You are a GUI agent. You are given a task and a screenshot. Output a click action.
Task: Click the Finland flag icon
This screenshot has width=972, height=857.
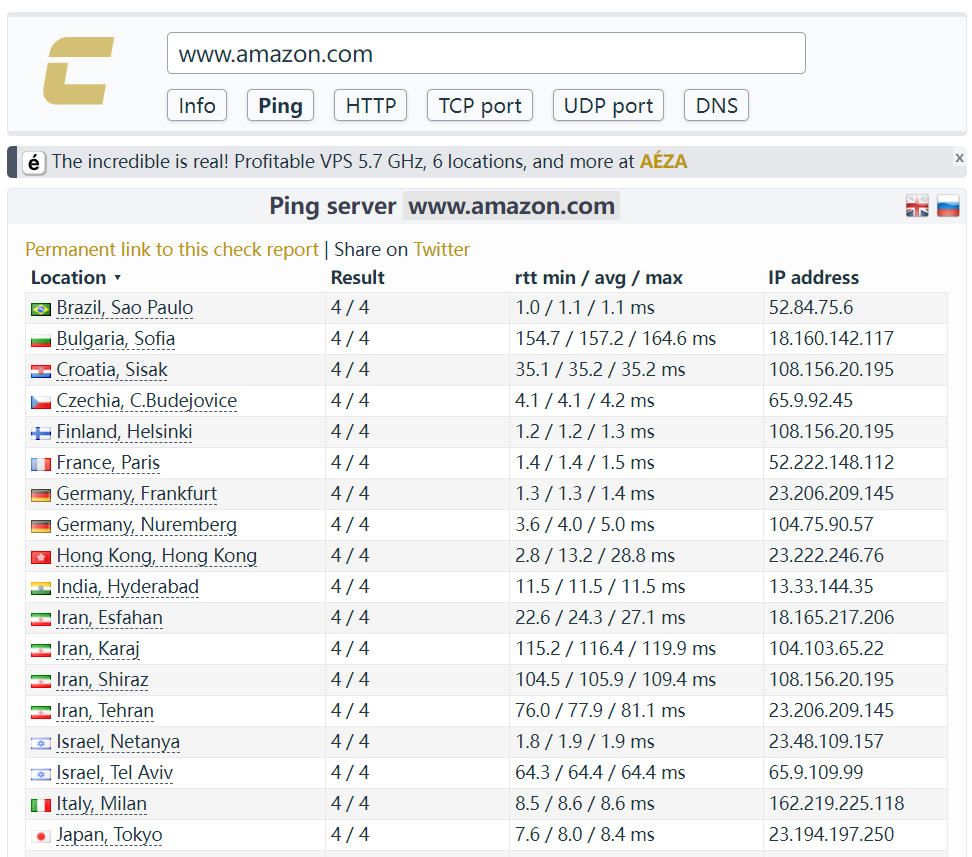[x=41, y=433]
